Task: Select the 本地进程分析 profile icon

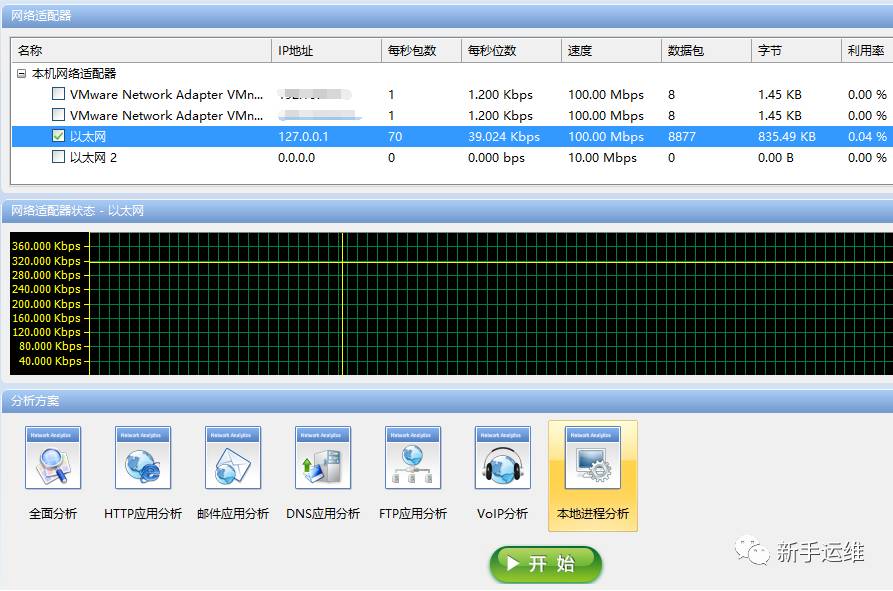Action: tap(593, 459)
